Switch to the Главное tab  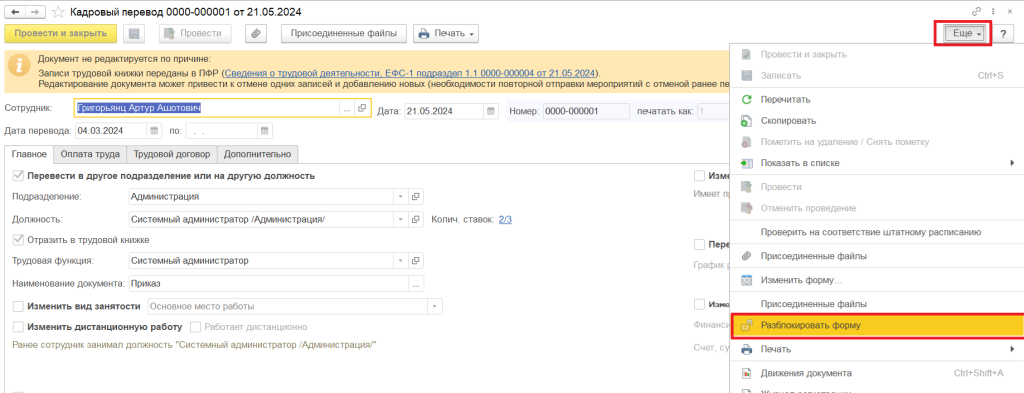pos(29,155)
